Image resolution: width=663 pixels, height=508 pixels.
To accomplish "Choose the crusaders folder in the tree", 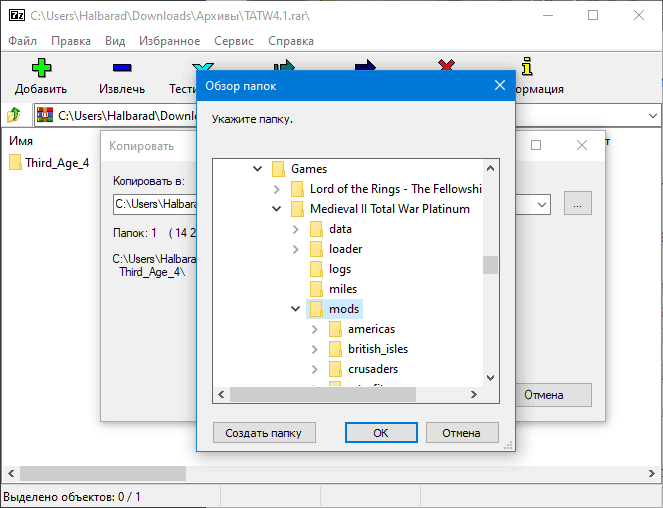I will coord(372,369).
